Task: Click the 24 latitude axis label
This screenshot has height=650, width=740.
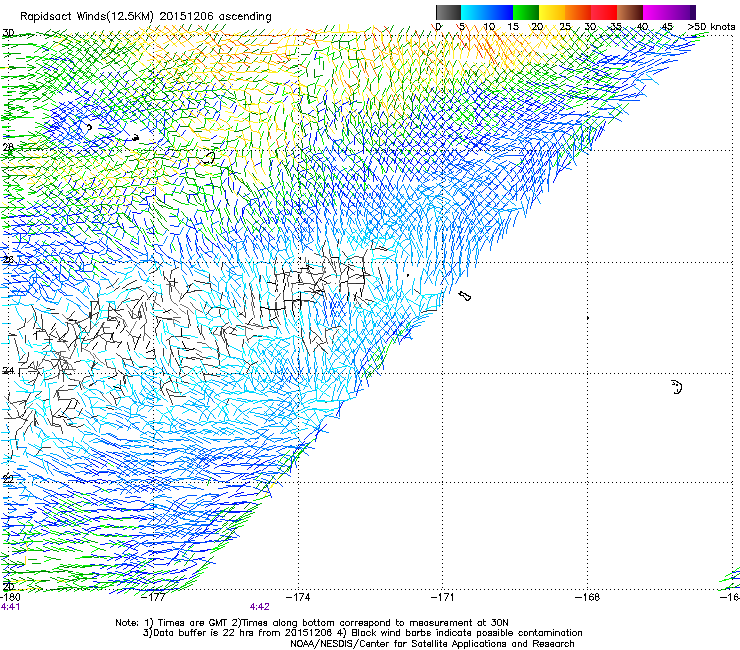Action: click(x=8, y=371)
